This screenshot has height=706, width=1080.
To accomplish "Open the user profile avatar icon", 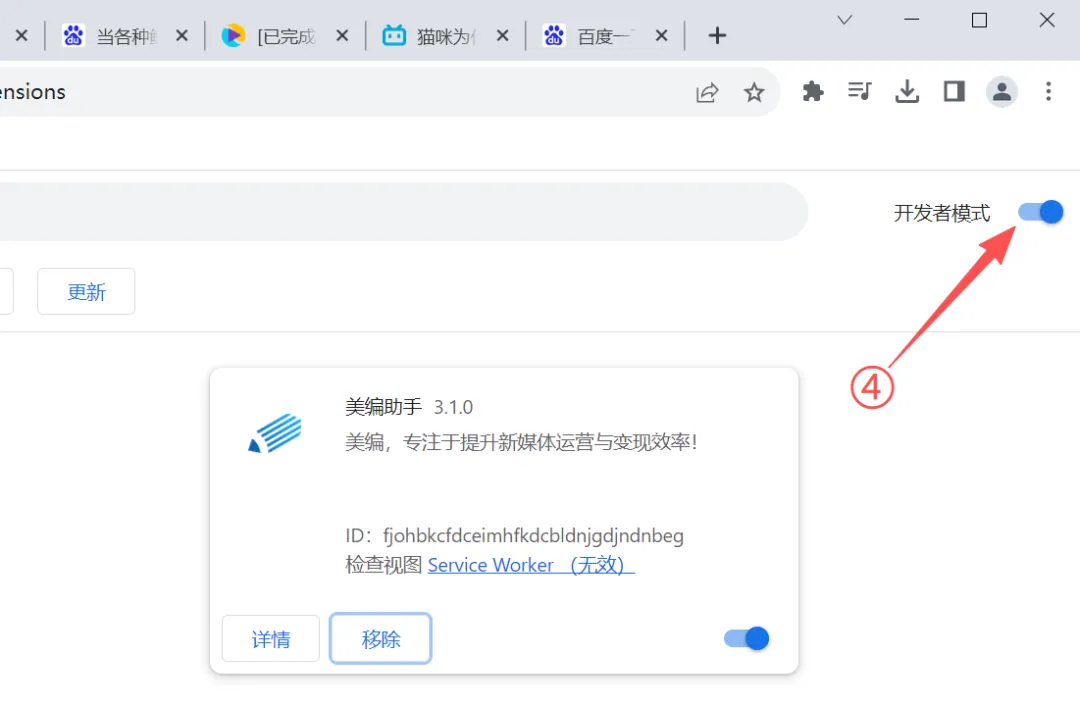I will click(1001, 92).
